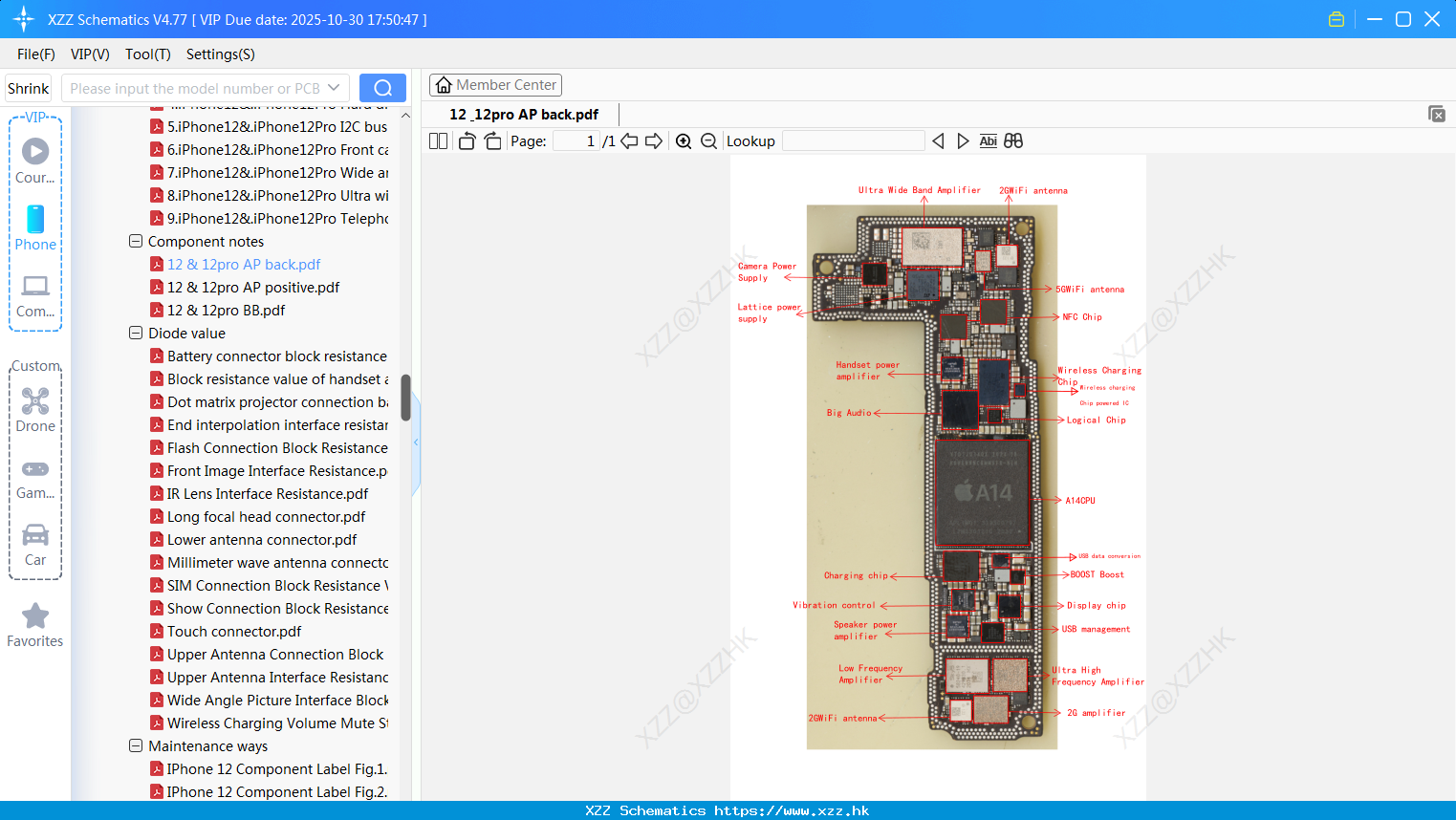Go to previous page arrow
Image resolution: width=1456 pixels, height=820 pixels.
coord(629,141)
